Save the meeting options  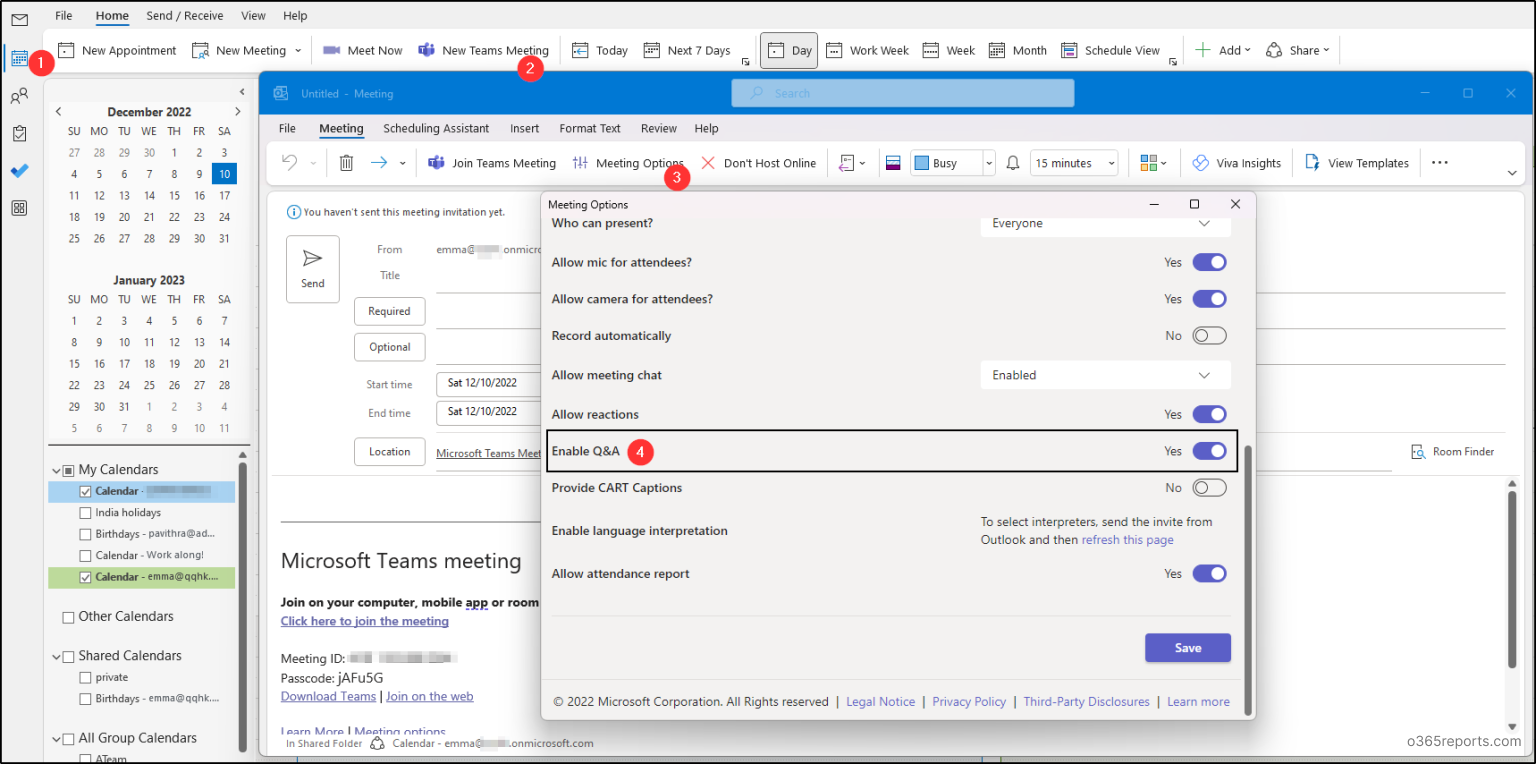1187,647
